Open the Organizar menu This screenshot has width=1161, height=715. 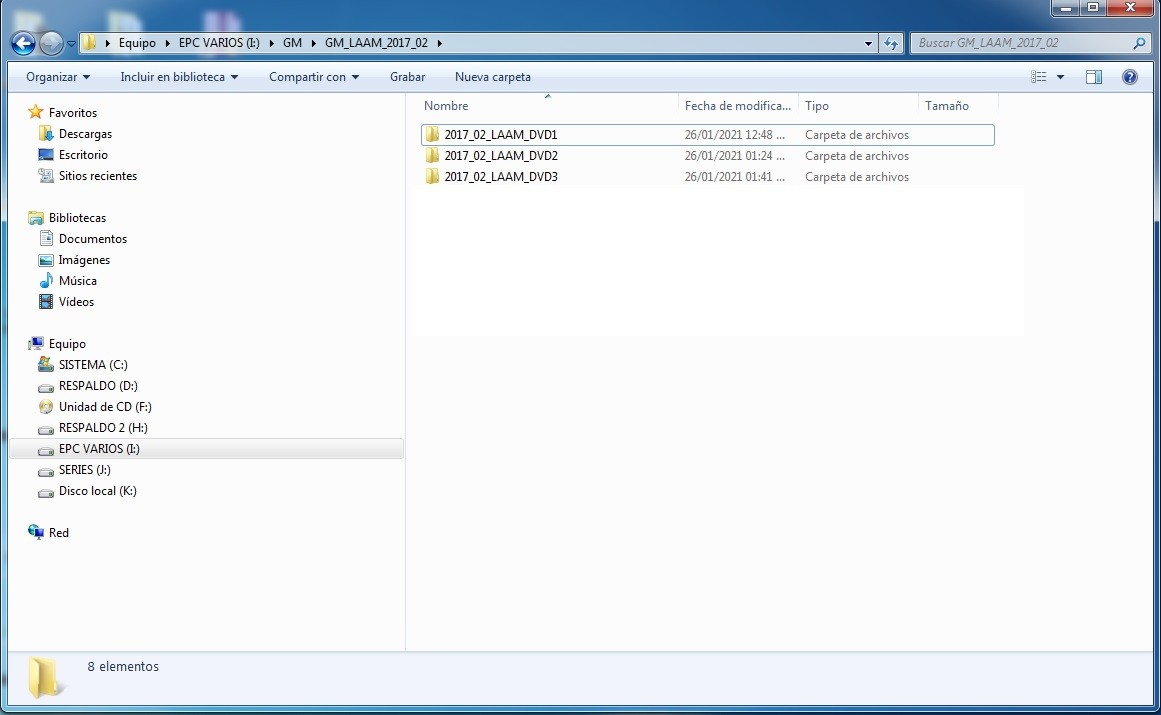coord(58,77)
